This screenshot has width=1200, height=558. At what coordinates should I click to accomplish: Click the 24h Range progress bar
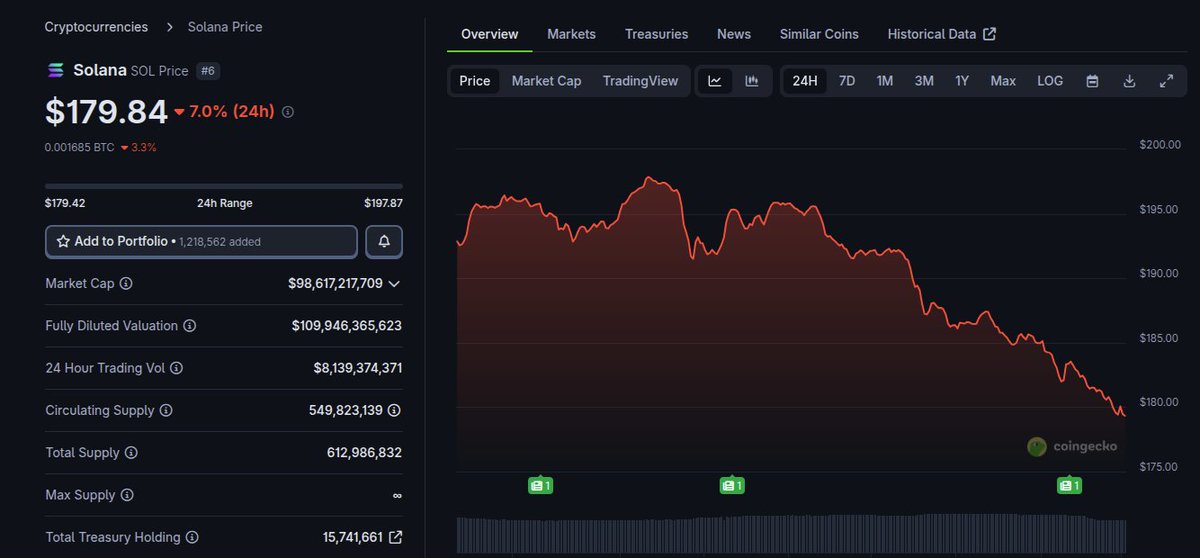click(224, 186)
